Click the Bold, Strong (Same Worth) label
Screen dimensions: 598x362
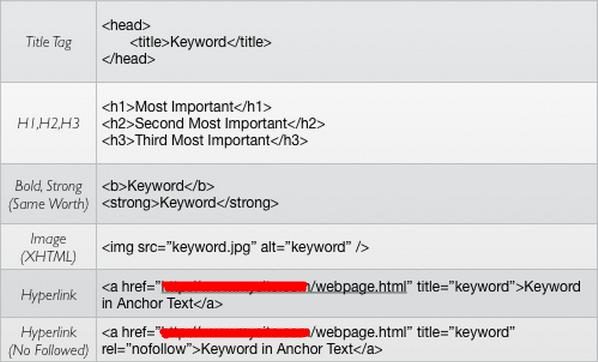tap(48, 195)
